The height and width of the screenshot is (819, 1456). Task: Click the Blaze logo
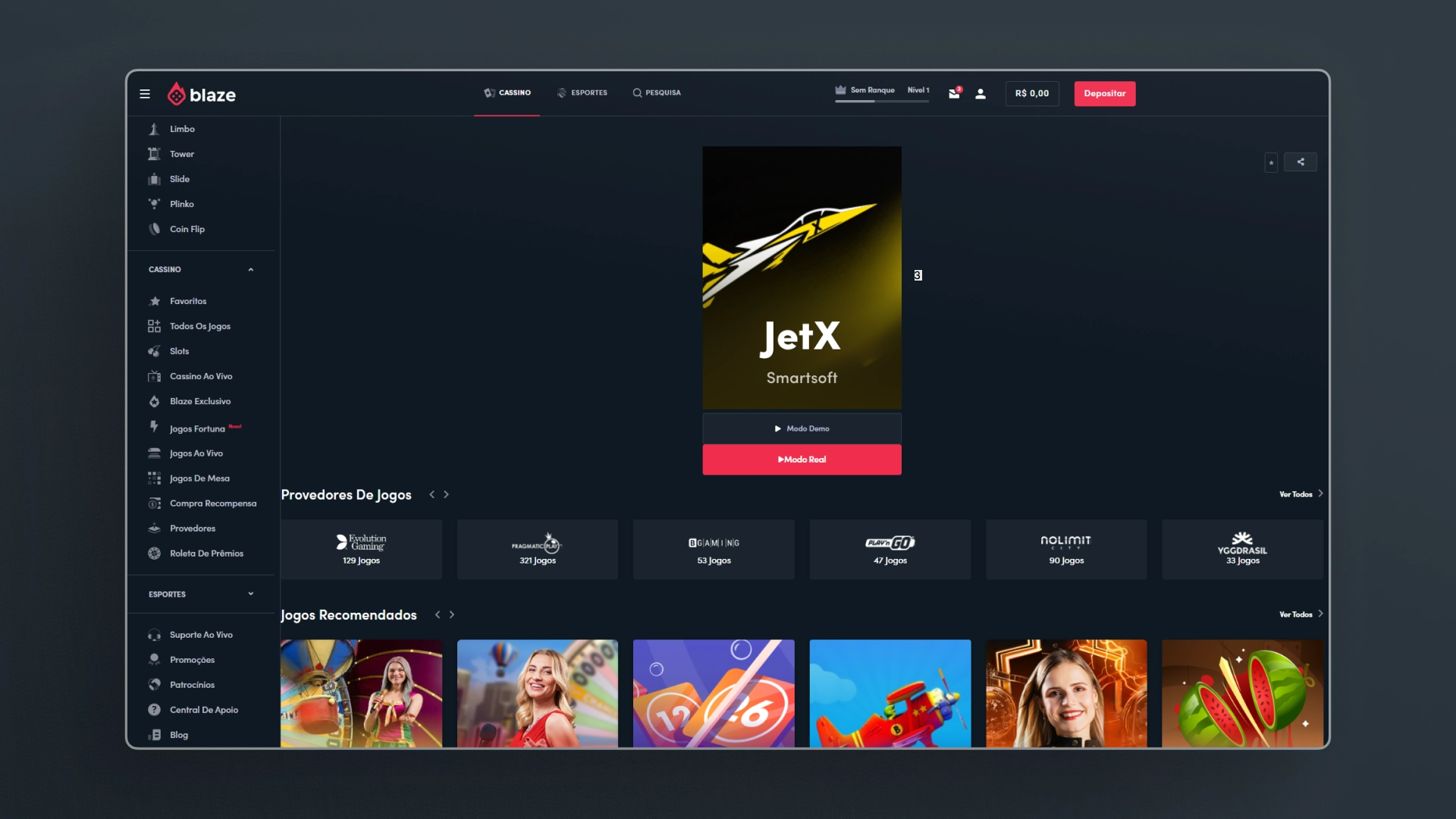[x=201, y=94]
